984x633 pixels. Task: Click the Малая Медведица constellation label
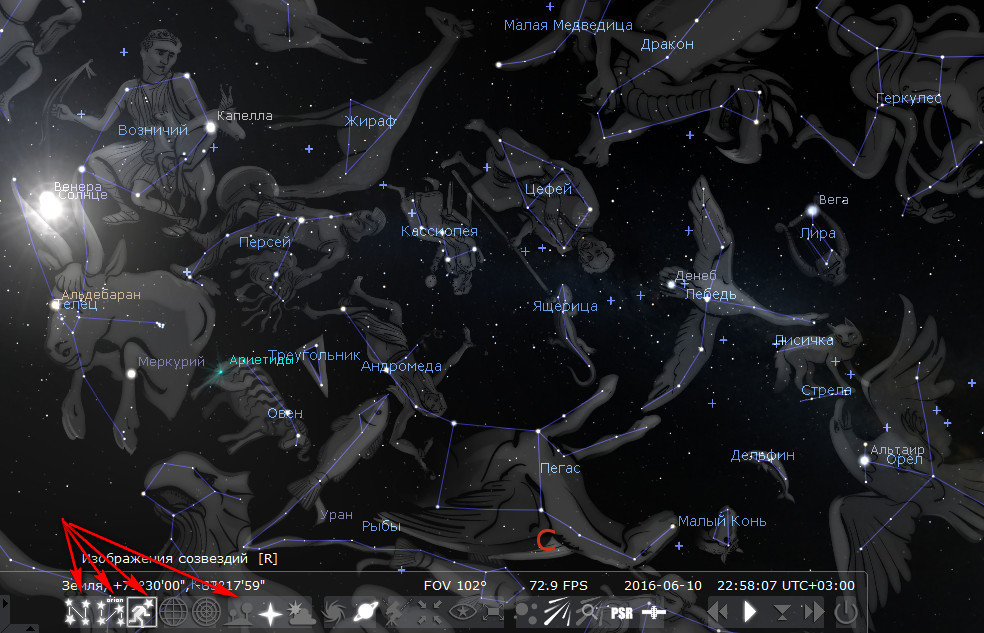[568, 25]
